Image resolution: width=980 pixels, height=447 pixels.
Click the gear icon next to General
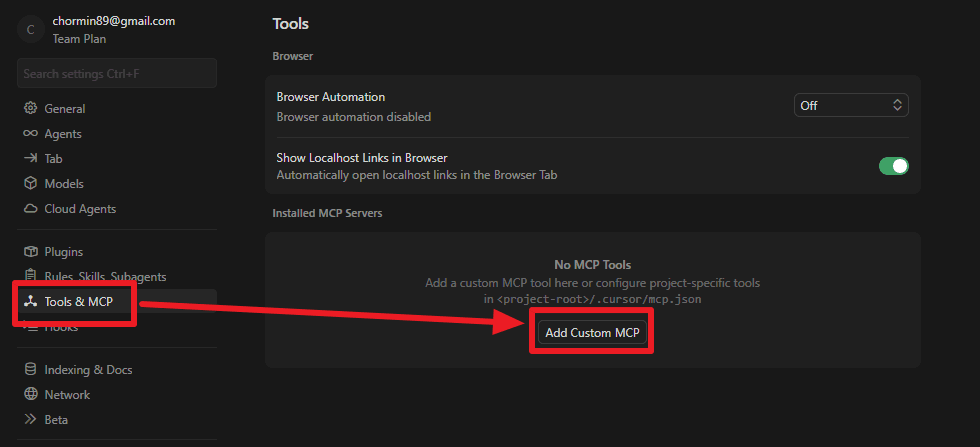(x=30, y=109)
